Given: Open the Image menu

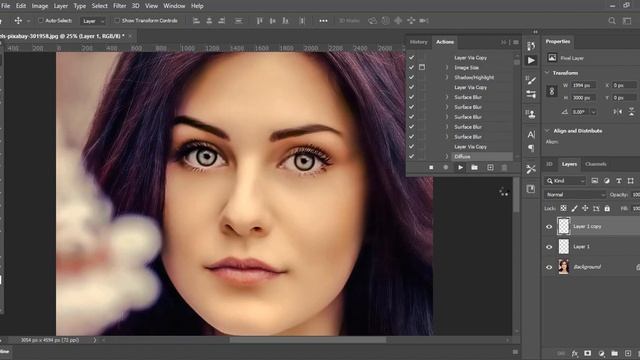Looking at the screenshot, I should pyautogui.click(x=40, y=6).
